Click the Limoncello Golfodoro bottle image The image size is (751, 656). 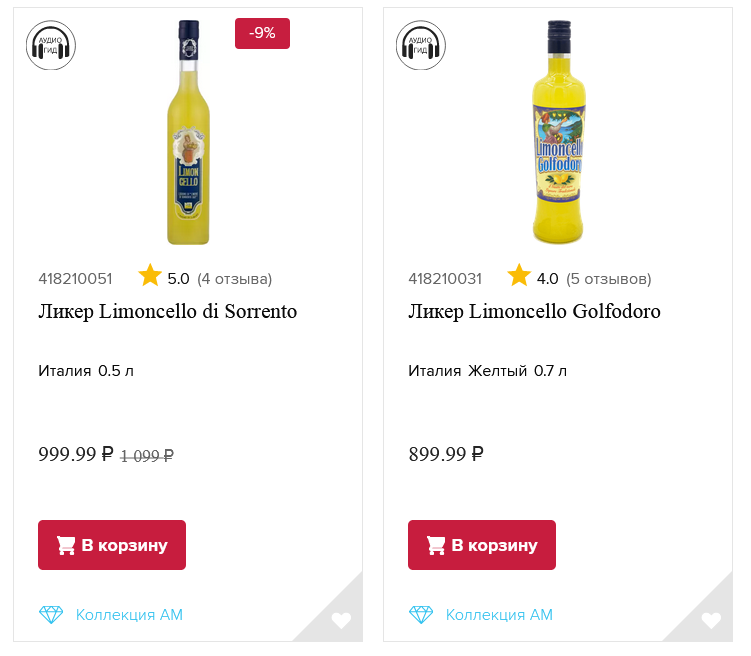558,133
